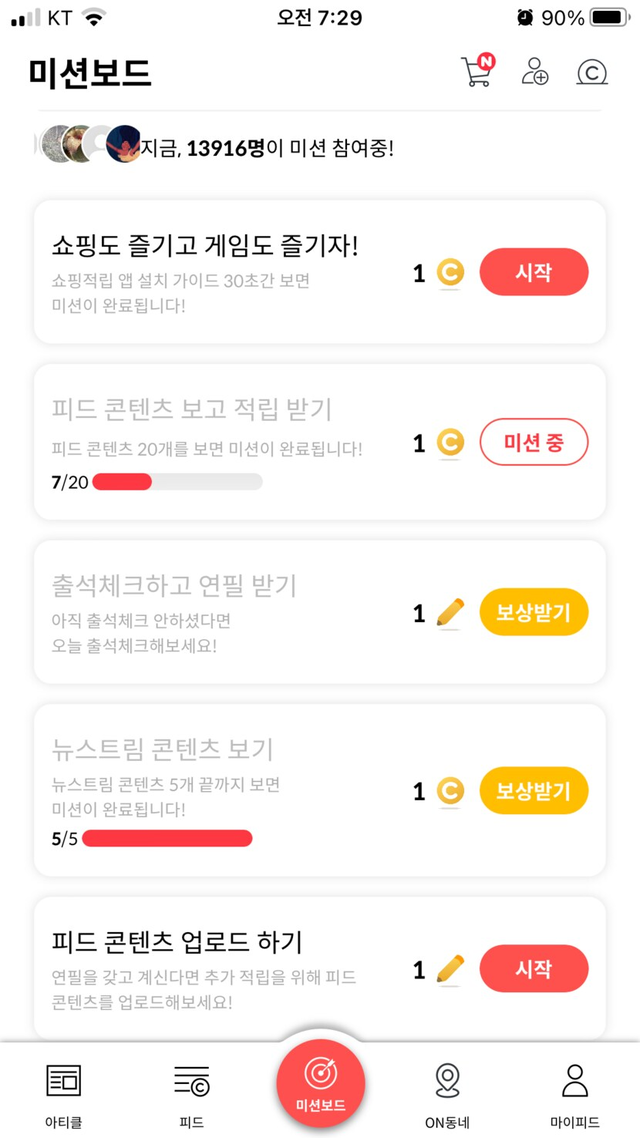Start the feed content upload mission

534,969
